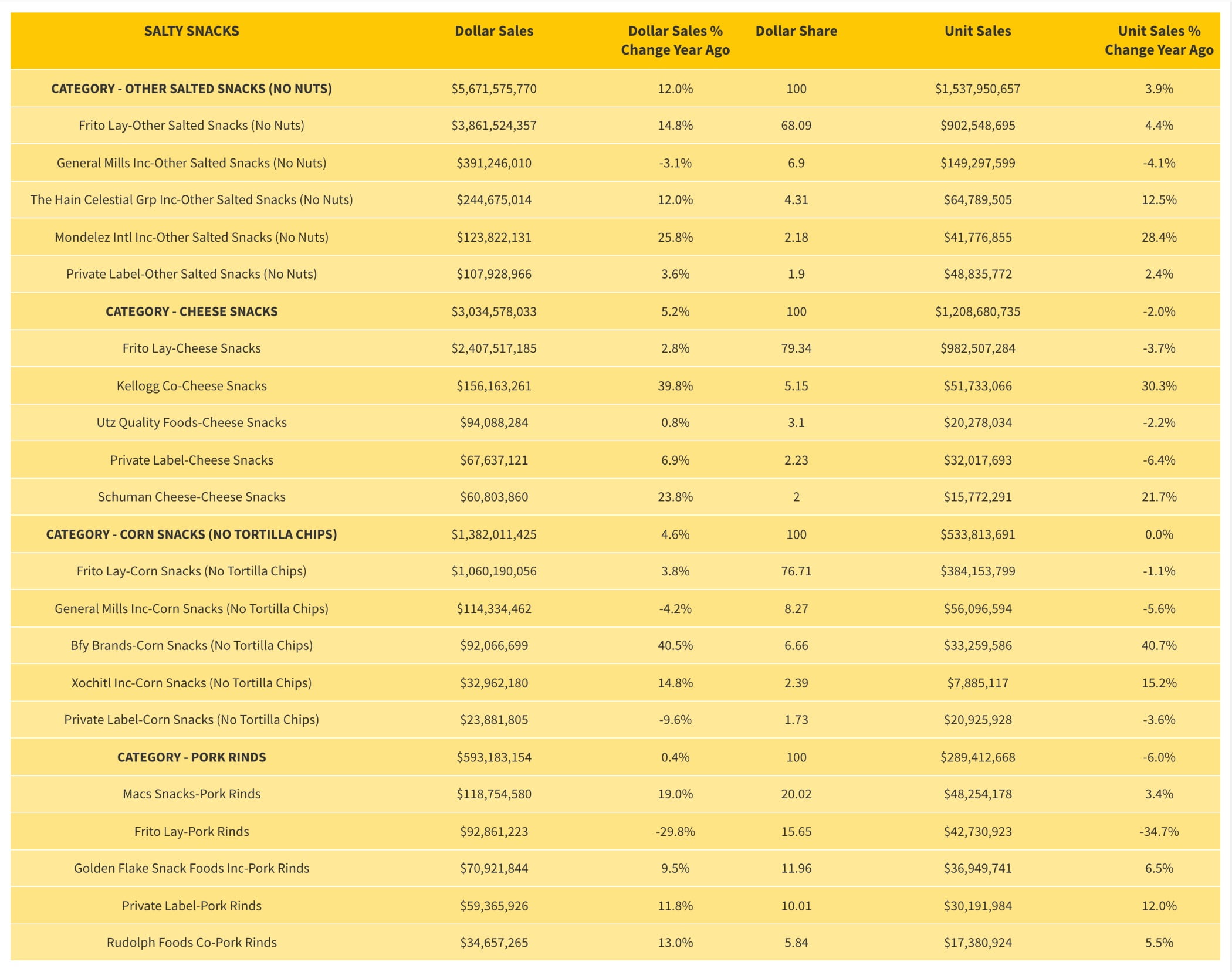Click the $1,382,011,425 dollar sales cell

(494, 534)
